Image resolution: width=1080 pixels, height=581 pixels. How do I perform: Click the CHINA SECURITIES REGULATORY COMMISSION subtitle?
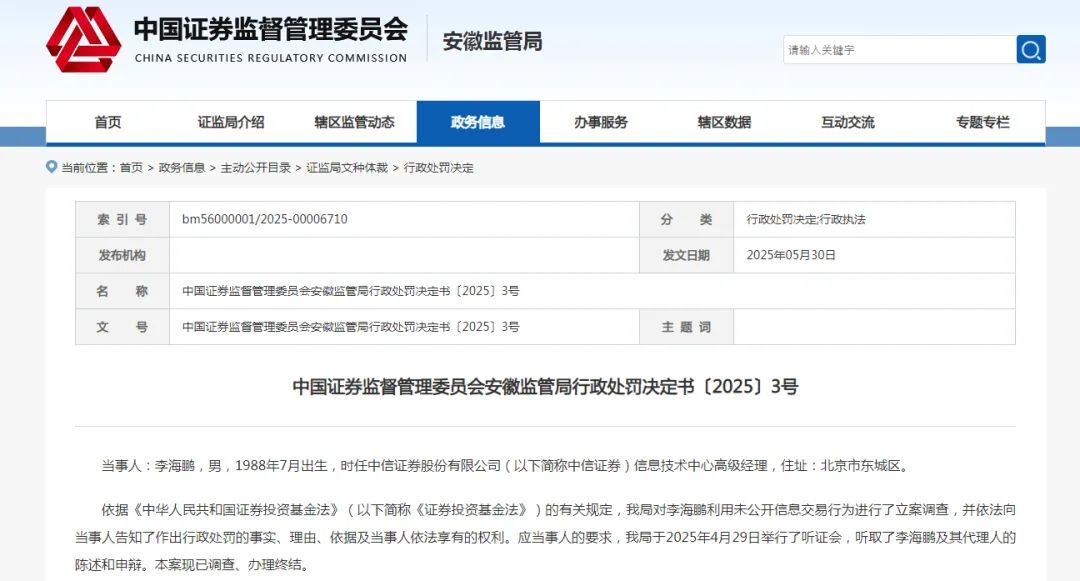tap(271, 58)
